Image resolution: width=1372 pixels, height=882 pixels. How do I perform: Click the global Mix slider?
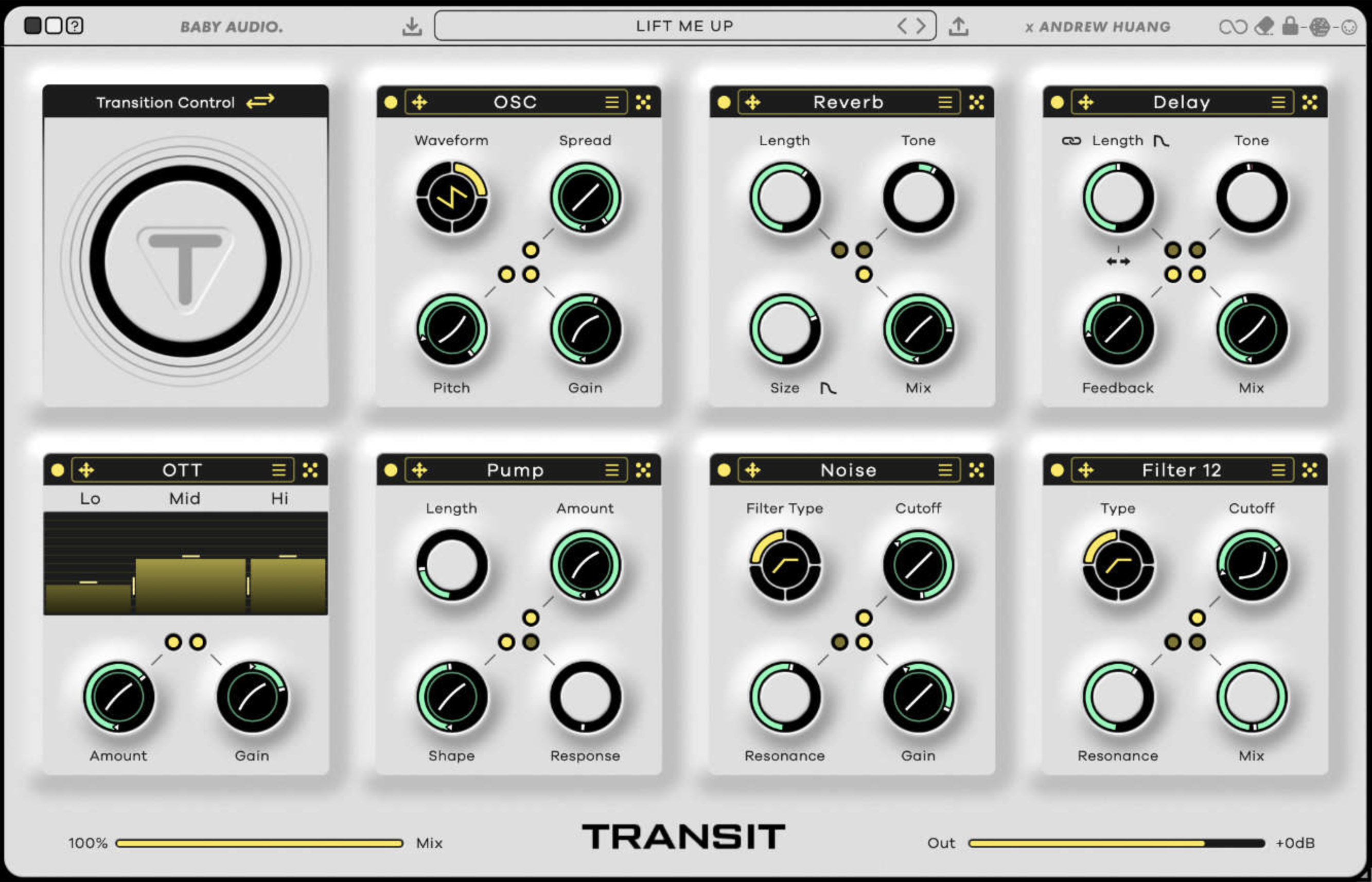click(x=259, y=843)
